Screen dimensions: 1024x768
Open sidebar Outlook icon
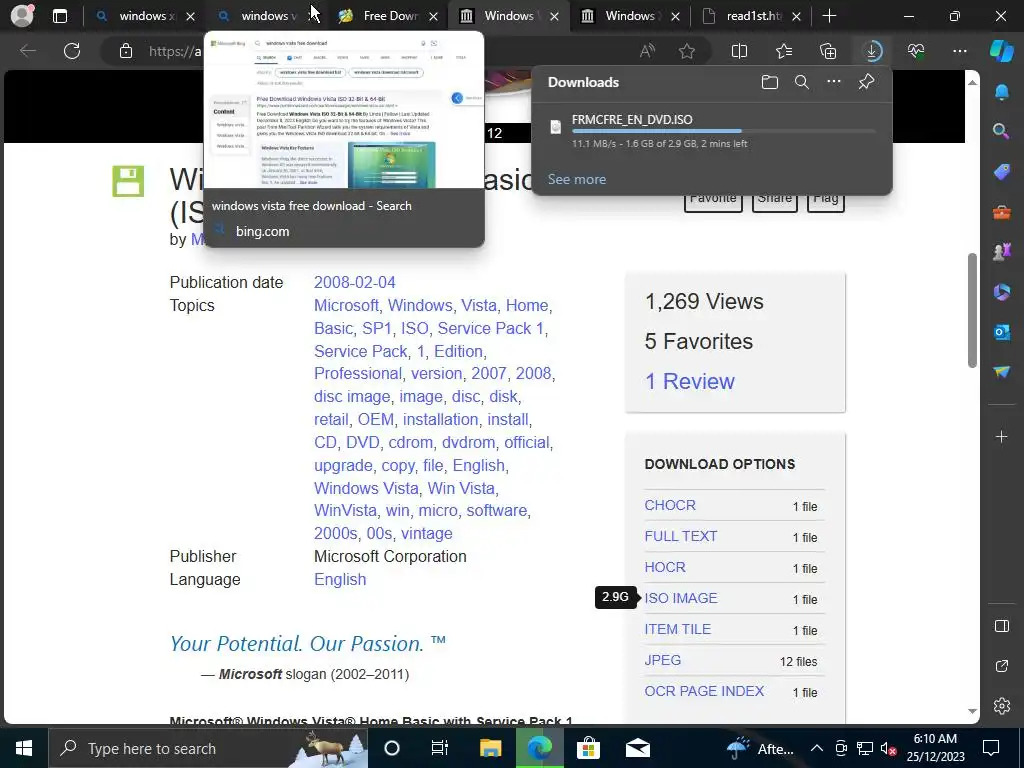pyautogui.click(x=1001, y=332)
